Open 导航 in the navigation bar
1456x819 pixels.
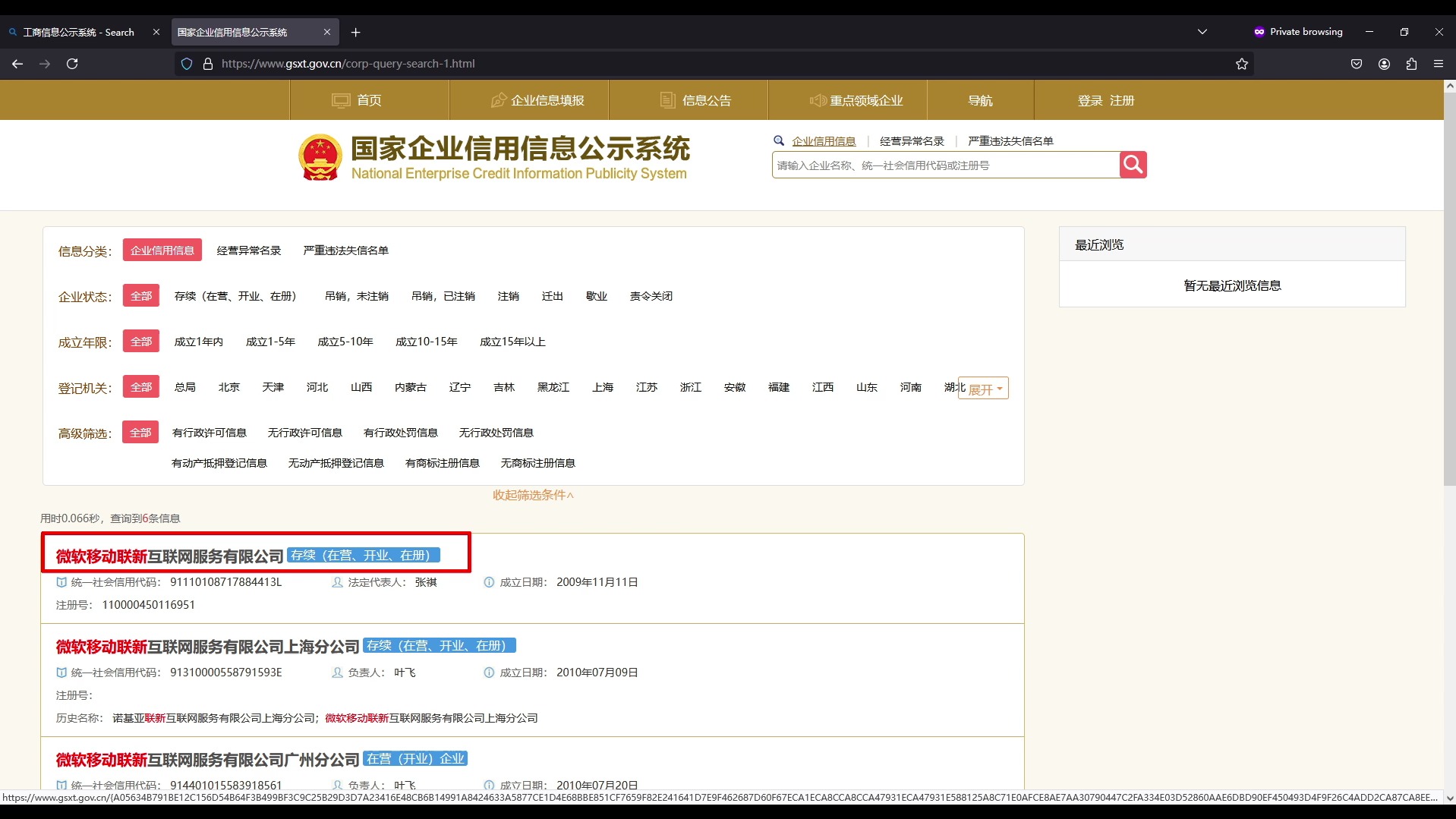tap(980, 100)
